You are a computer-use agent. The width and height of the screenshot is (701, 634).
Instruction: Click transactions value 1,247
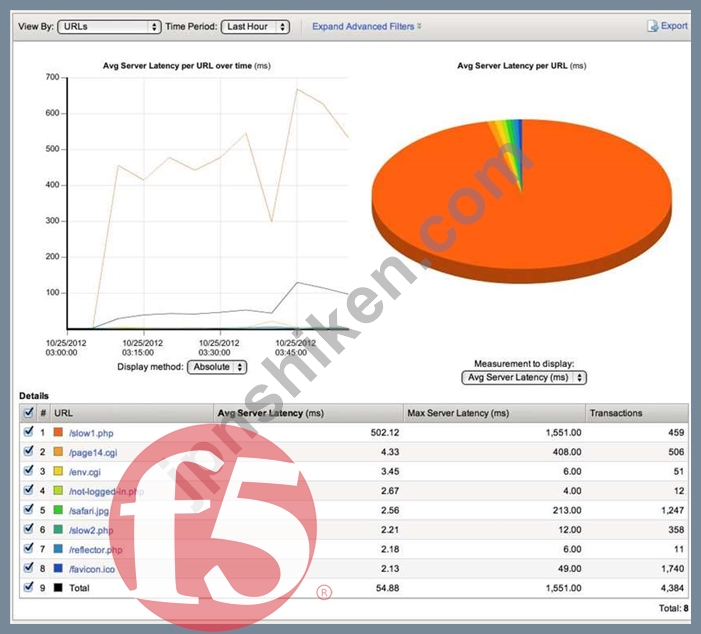pyautogui.click(x=672, y=510)
